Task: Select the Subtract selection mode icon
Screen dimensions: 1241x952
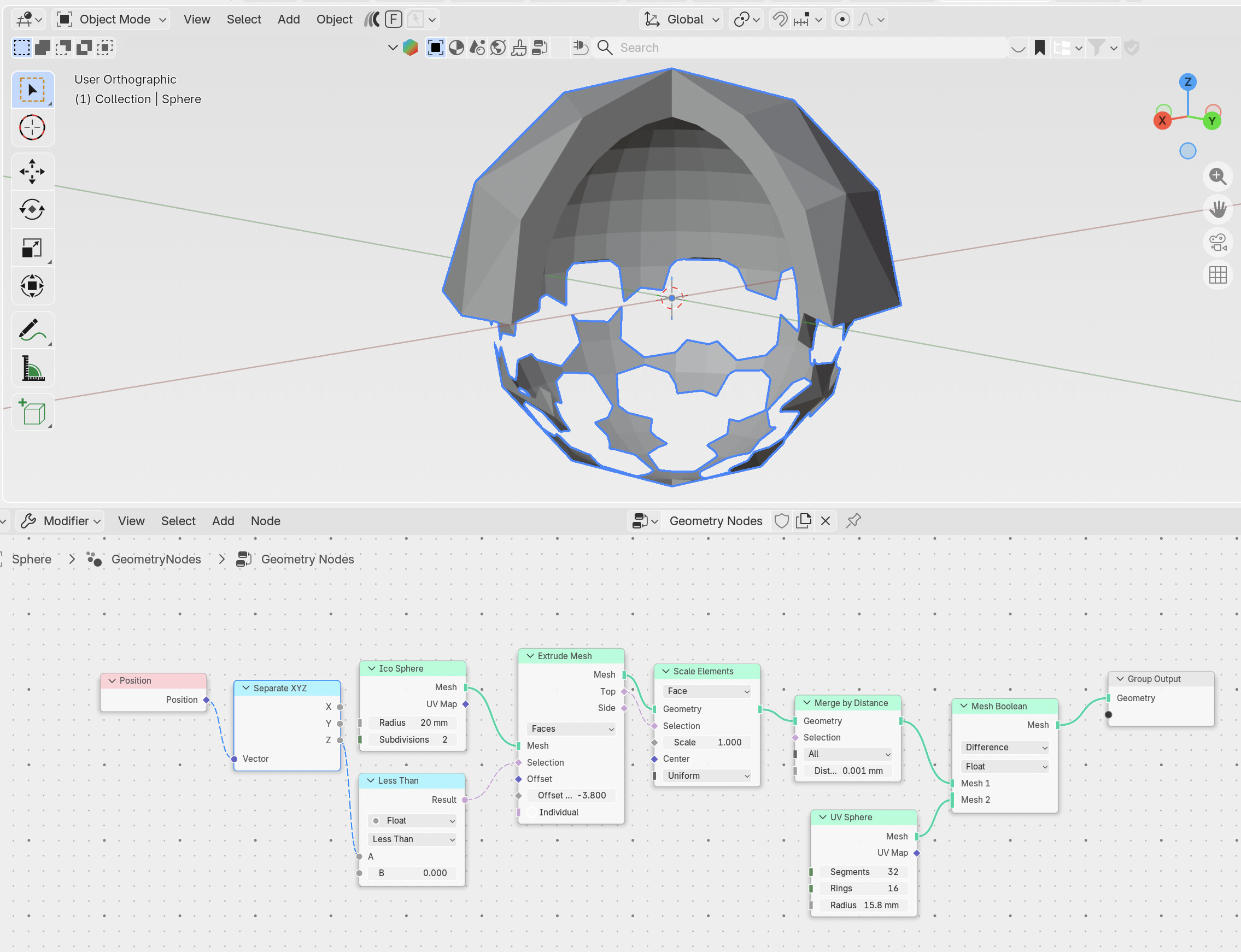Action: click(x=63, y=48)
